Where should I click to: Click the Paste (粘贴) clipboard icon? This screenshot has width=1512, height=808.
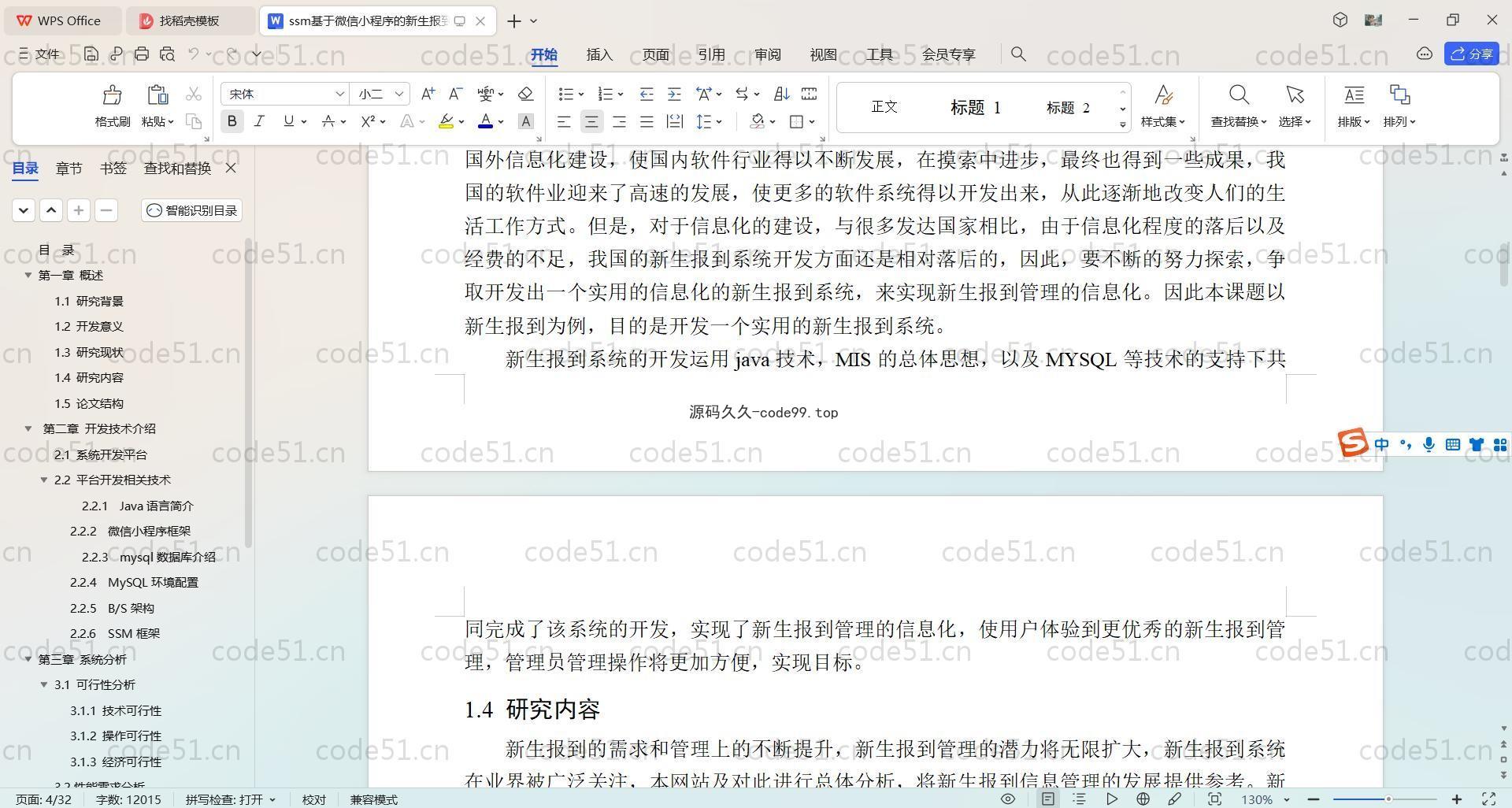click(x=157, y=95)
